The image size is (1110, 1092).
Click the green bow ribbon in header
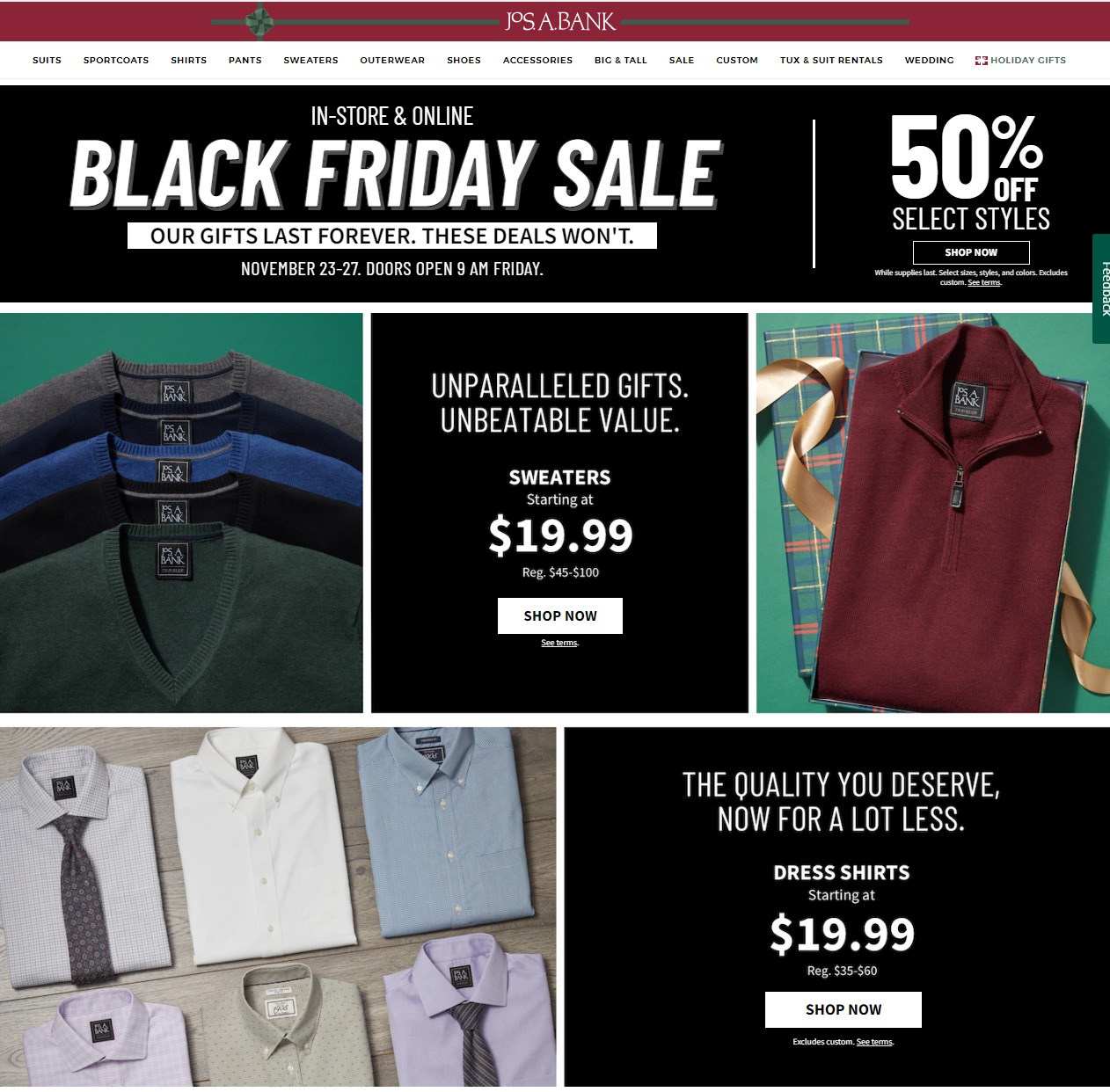(258, 21)
